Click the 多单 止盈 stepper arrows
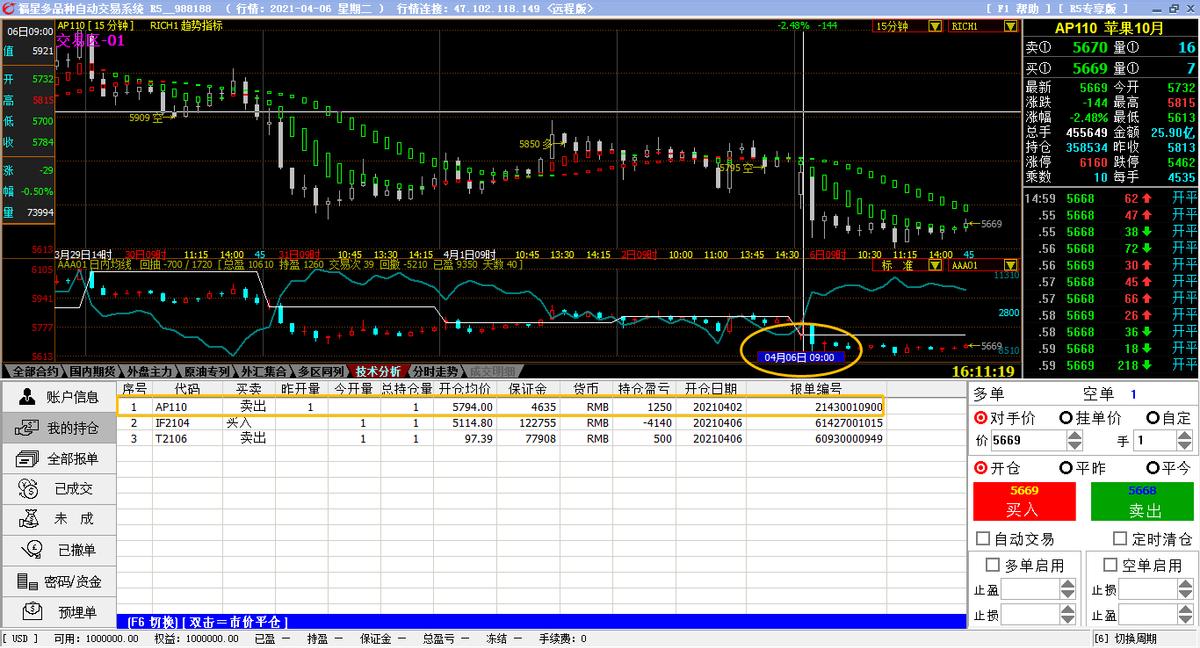This screenshot has width=1200, height=648. coord(1067,590)
